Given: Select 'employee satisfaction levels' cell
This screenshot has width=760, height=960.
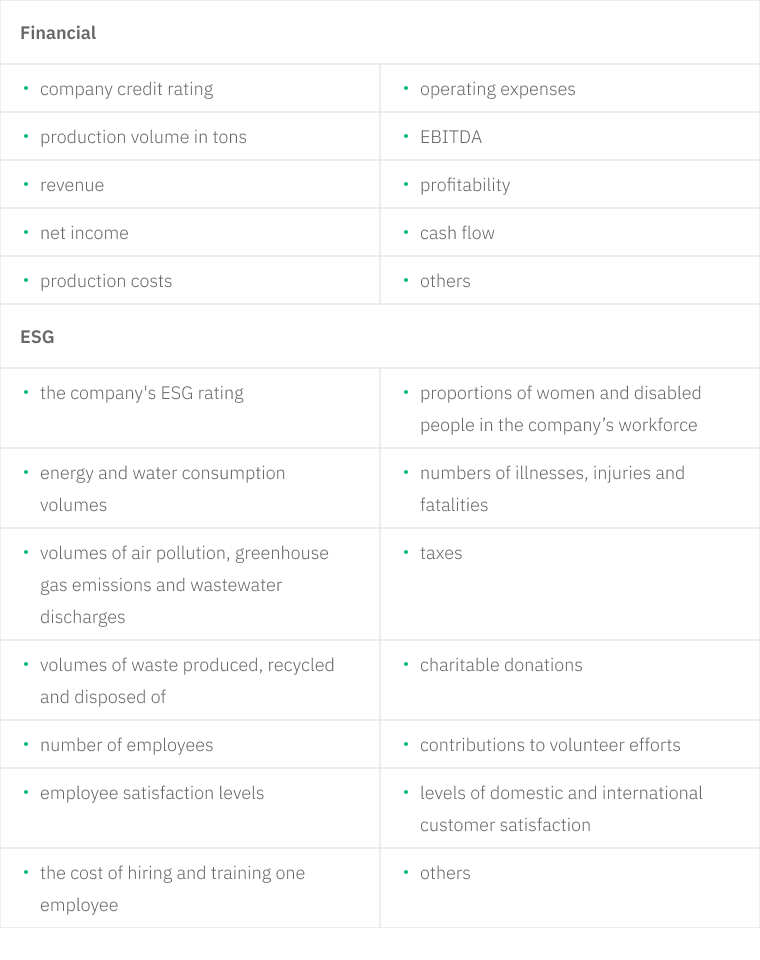Looking at the screenshot, I should tap(152, 793).
